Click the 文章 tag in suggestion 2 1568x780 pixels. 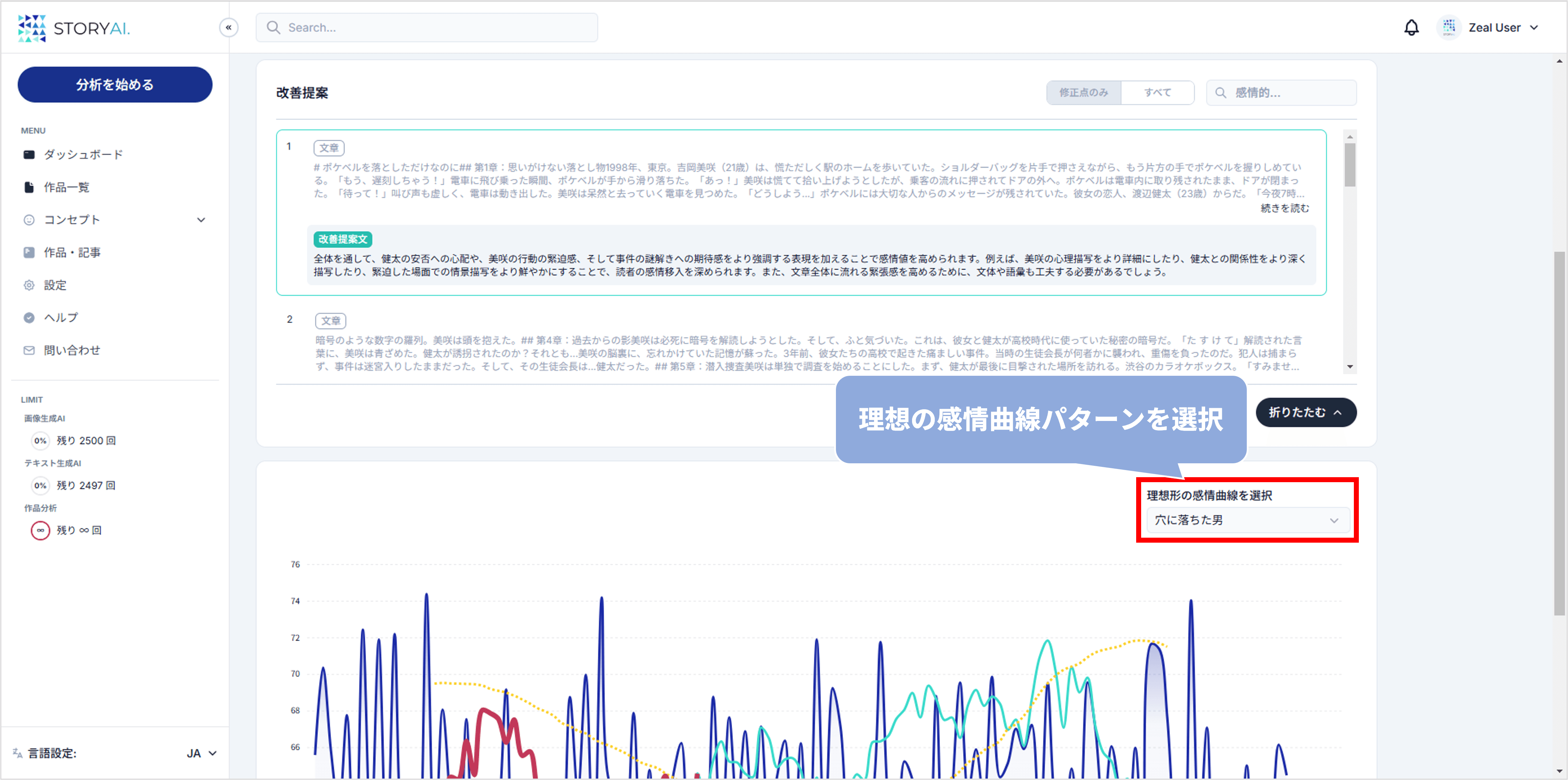pyautogui.click(x=330, y=321)
